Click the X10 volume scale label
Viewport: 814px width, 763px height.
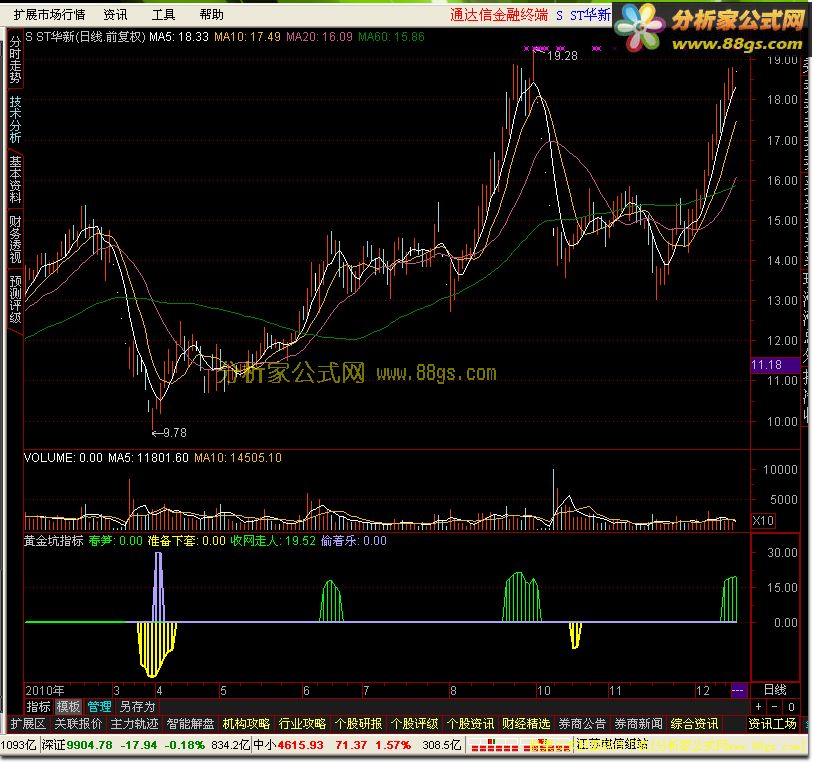click(764, 521)
